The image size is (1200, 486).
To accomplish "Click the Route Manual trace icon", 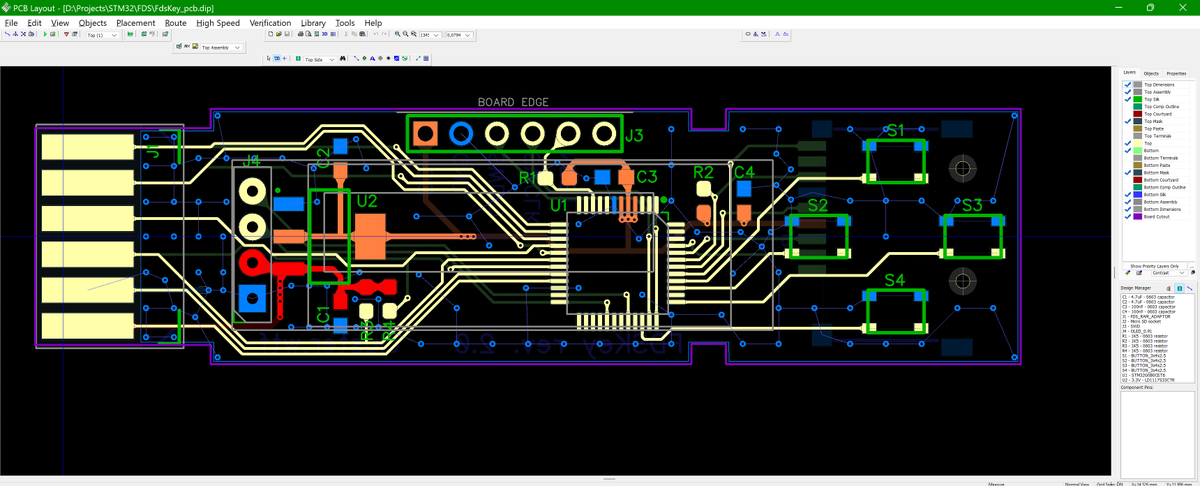I will (x=7, y=35).
